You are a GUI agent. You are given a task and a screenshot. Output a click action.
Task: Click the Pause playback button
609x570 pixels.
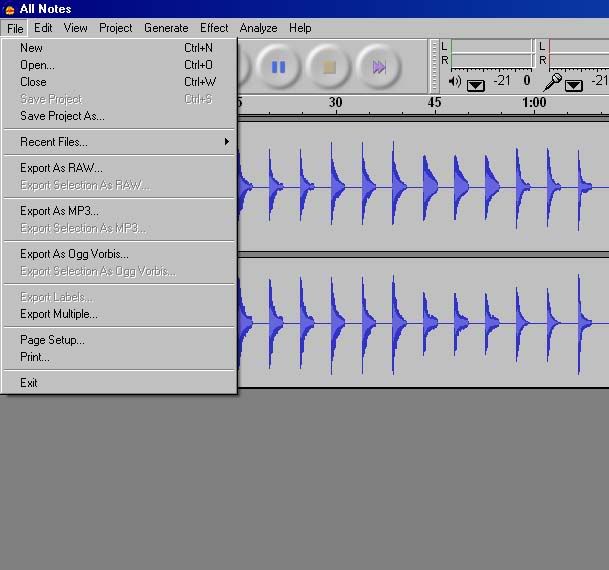[x=278, y=67]
